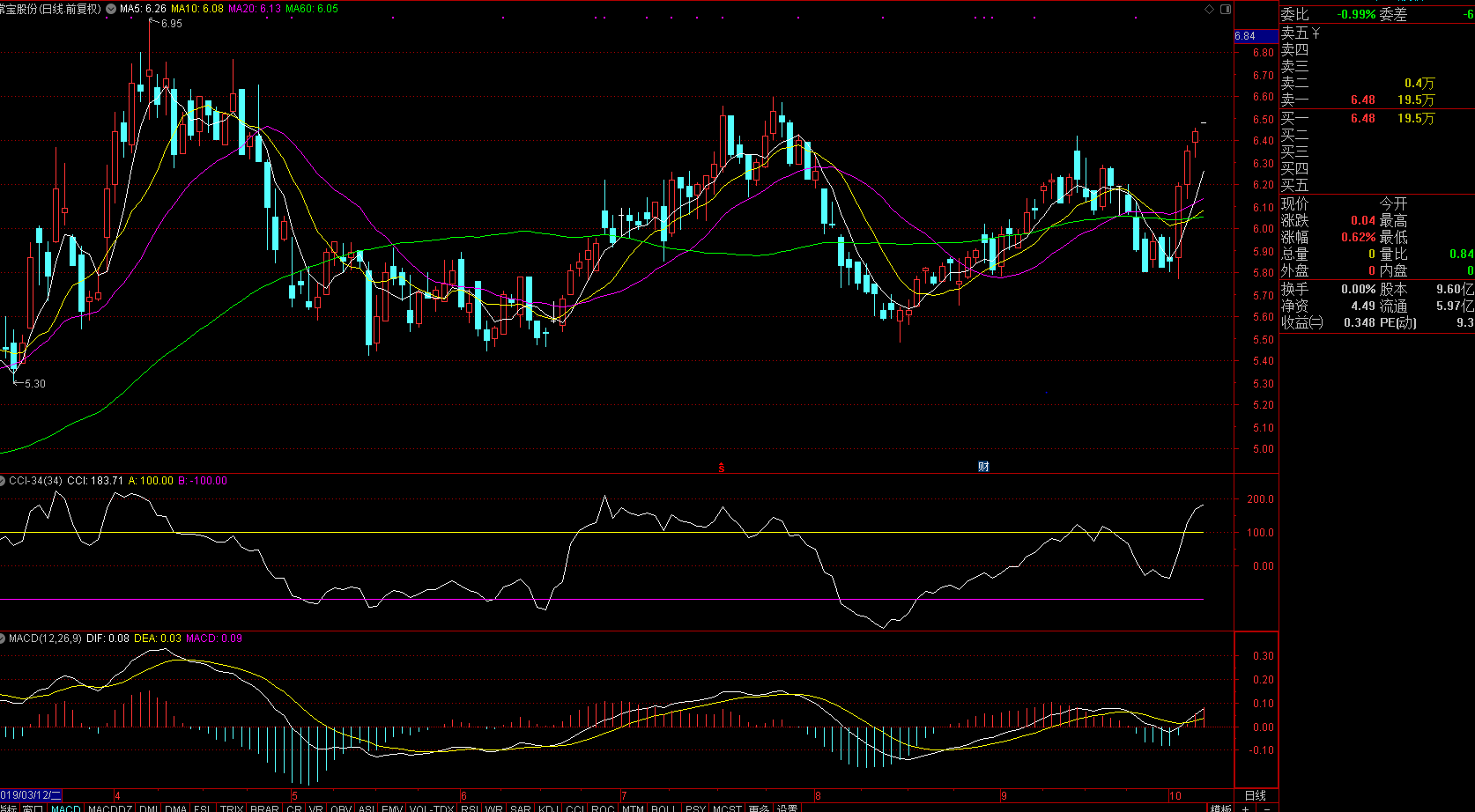Select the WR indicator tab
1475x812 pixels.
coord(494,808)
